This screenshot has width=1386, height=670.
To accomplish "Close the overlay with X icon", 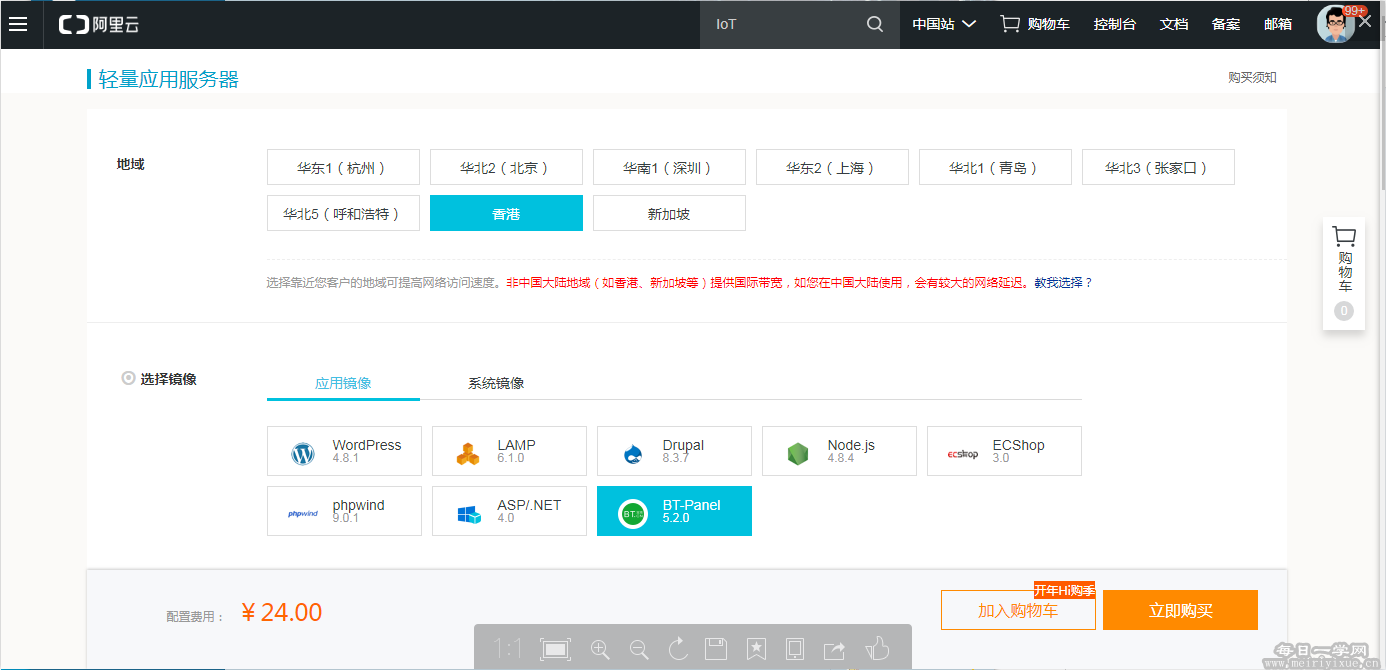I will tap(1365, 22).
